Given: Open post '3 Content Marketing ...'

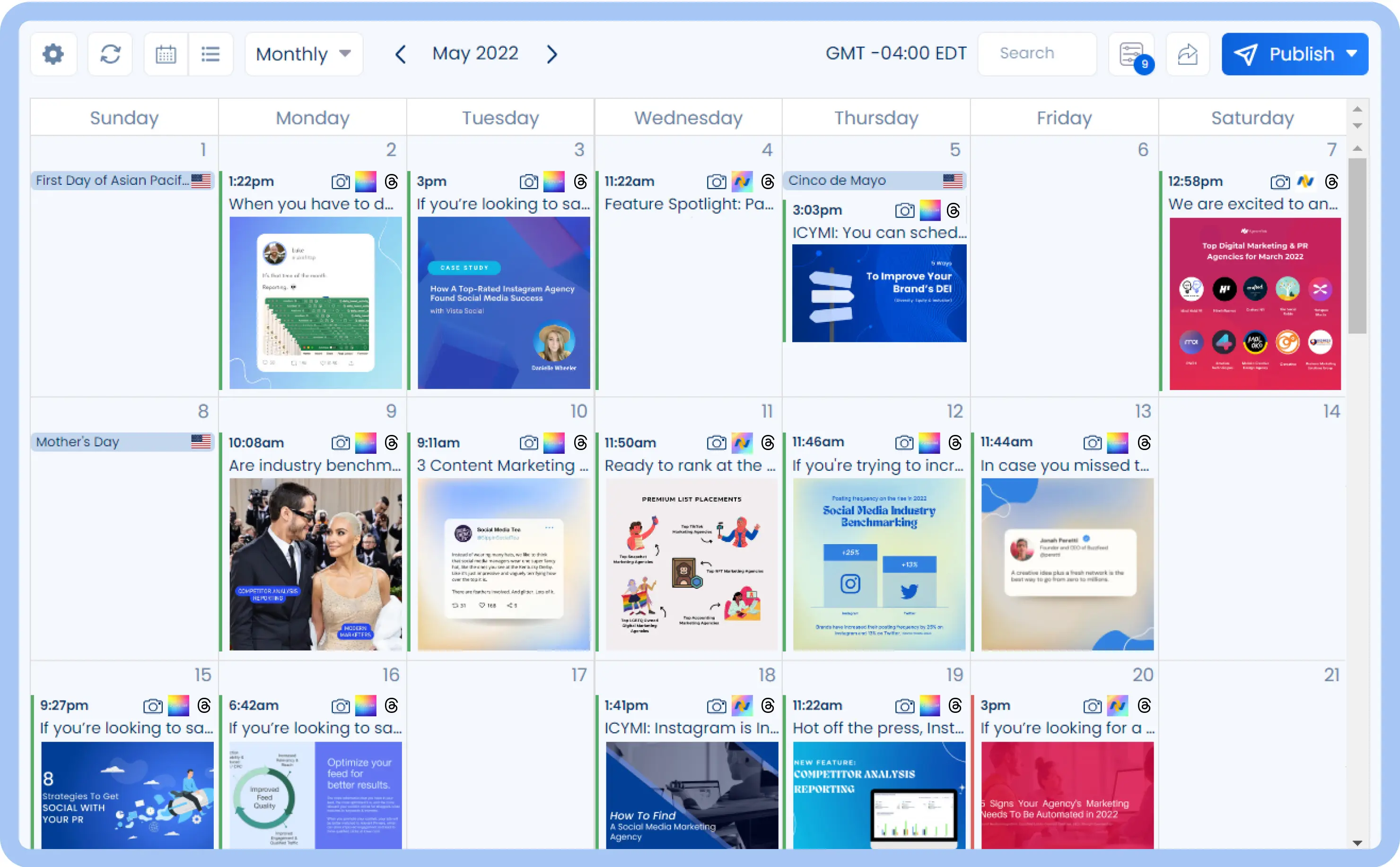Looking at the screenshot, I should pyautogui.click(x=502, y=466).
